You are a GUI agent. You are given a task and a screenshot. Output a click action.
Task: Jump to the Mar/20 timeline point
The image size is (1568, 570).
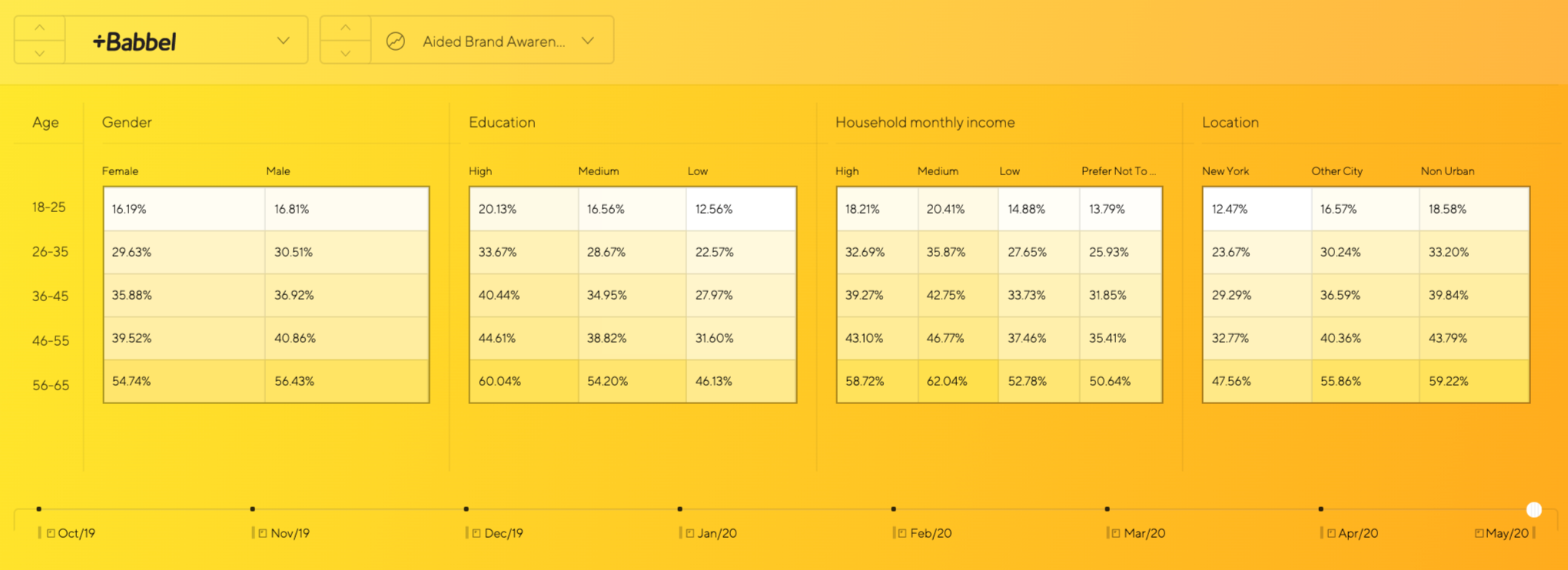tap(1107, 509)
